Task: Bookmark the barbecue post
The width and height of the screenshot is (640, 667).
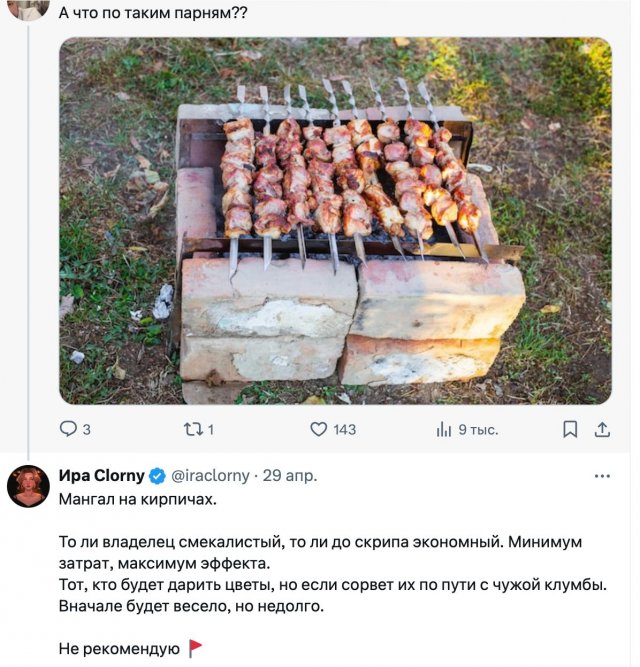Action: click(x=570, y=429)
